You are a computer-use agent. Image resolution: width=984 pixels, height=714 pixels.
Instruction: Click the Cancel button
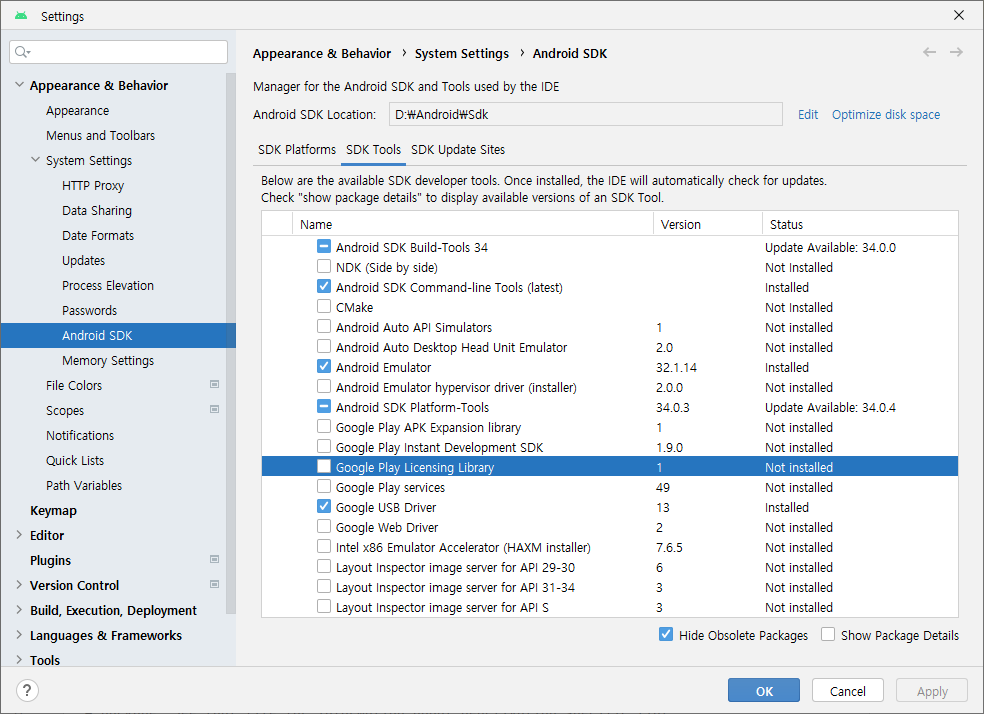tap(848, 690)
